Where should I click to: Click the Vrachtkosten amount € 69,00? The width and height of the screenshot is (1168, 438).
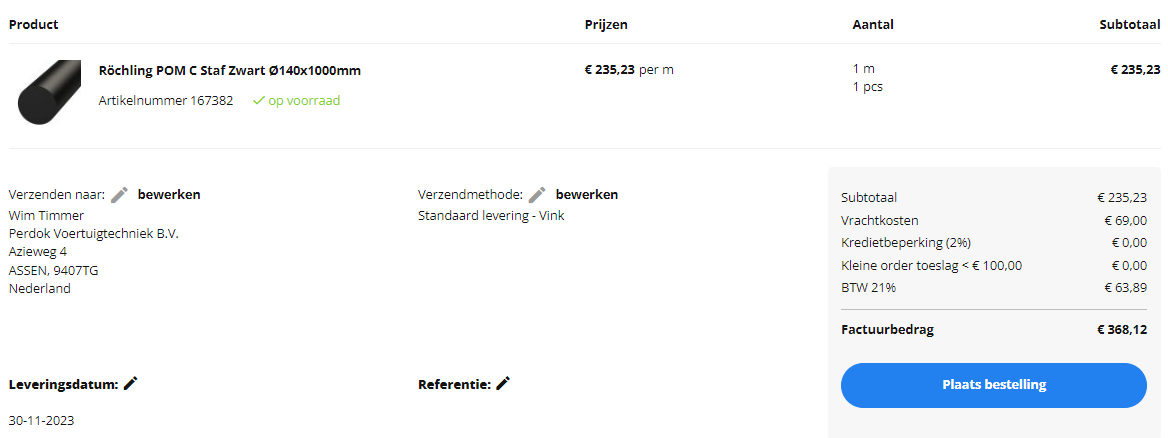(x=1125, y=221)
